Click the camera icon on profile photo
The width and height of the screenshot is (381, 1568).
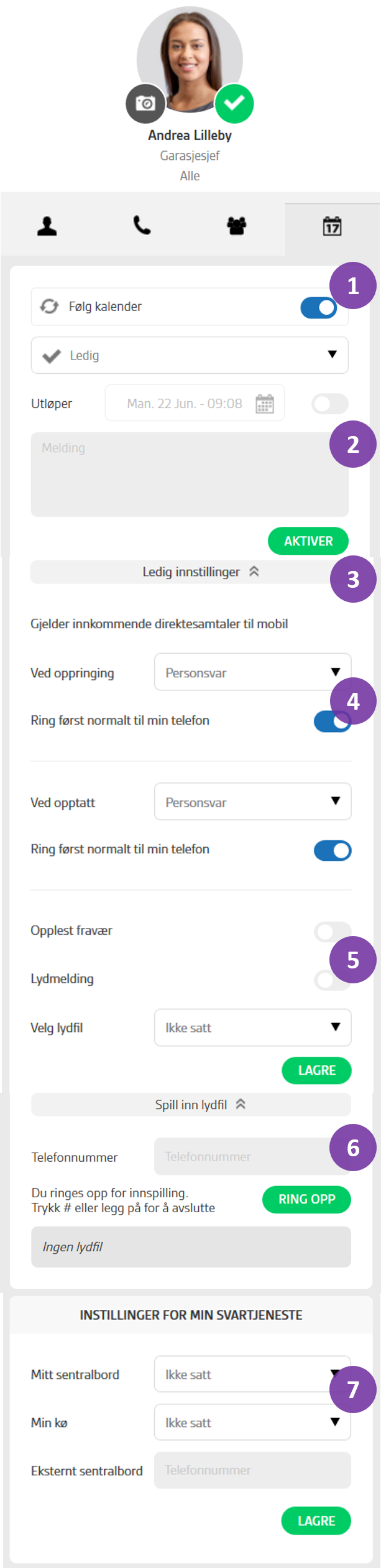click(x=145, y=103)
